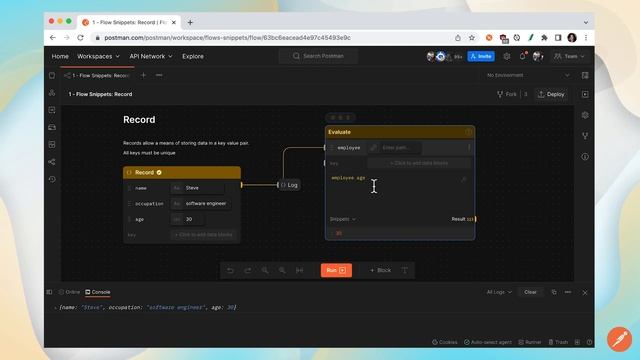
Task: Open the environment quick look icon
Action: tap(585, 76)
